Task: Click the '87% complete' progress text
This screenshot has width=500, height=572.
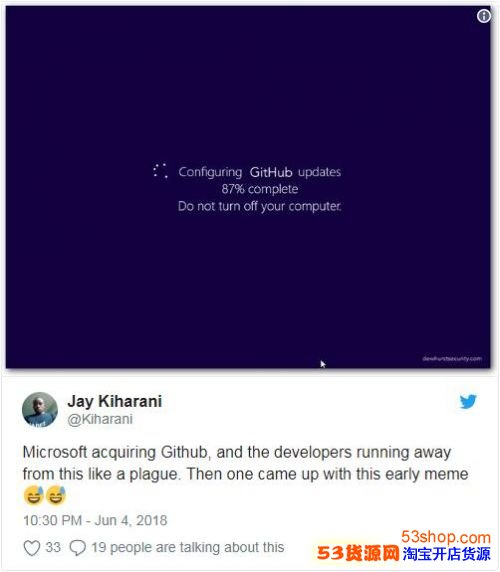Action: (x=260, y=189)
